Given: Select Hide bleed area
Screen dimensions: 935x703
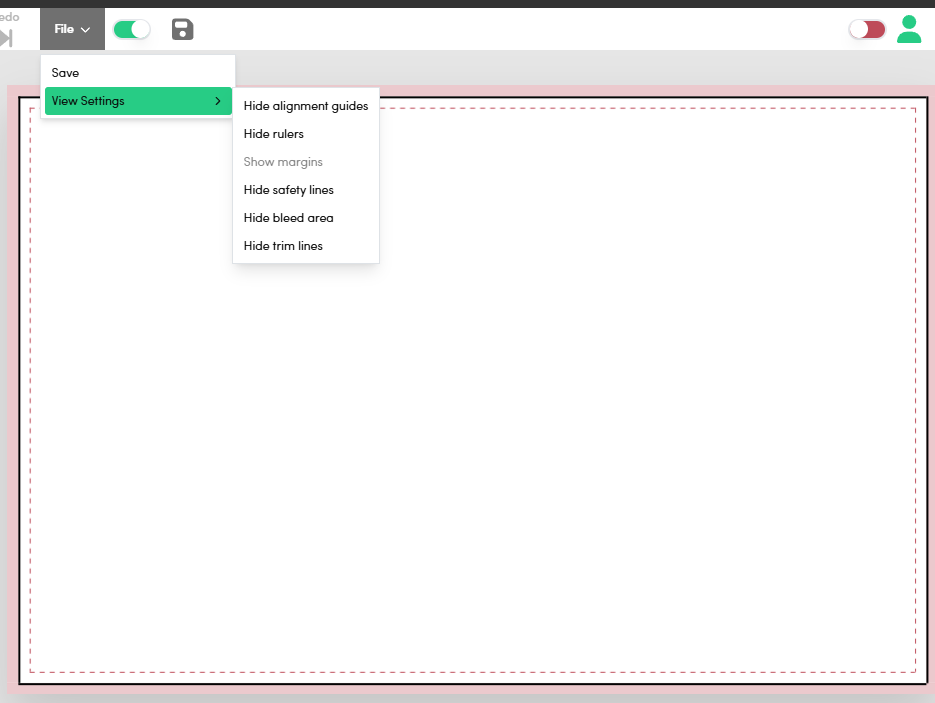Looking at the screenshot, I should click(289, 218).
